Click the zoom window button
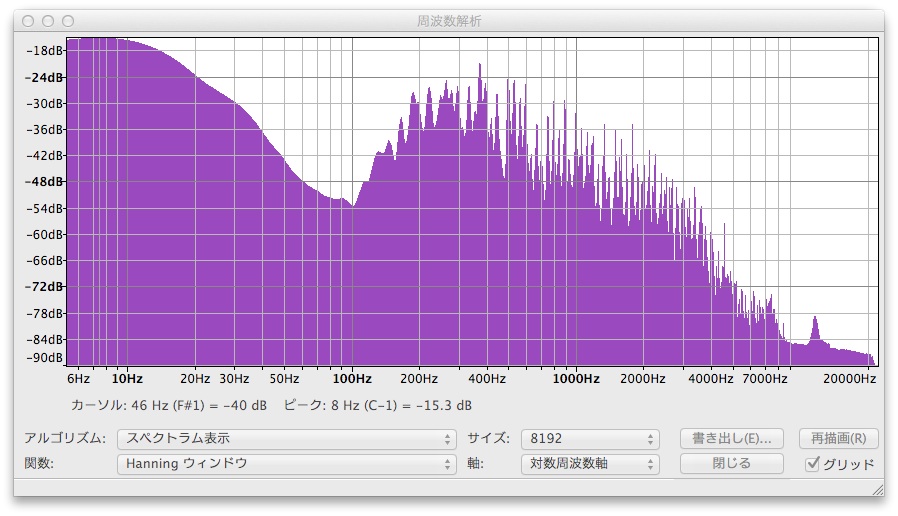The image size is (898, 516). pyautogui.click(x=68, y=21)
